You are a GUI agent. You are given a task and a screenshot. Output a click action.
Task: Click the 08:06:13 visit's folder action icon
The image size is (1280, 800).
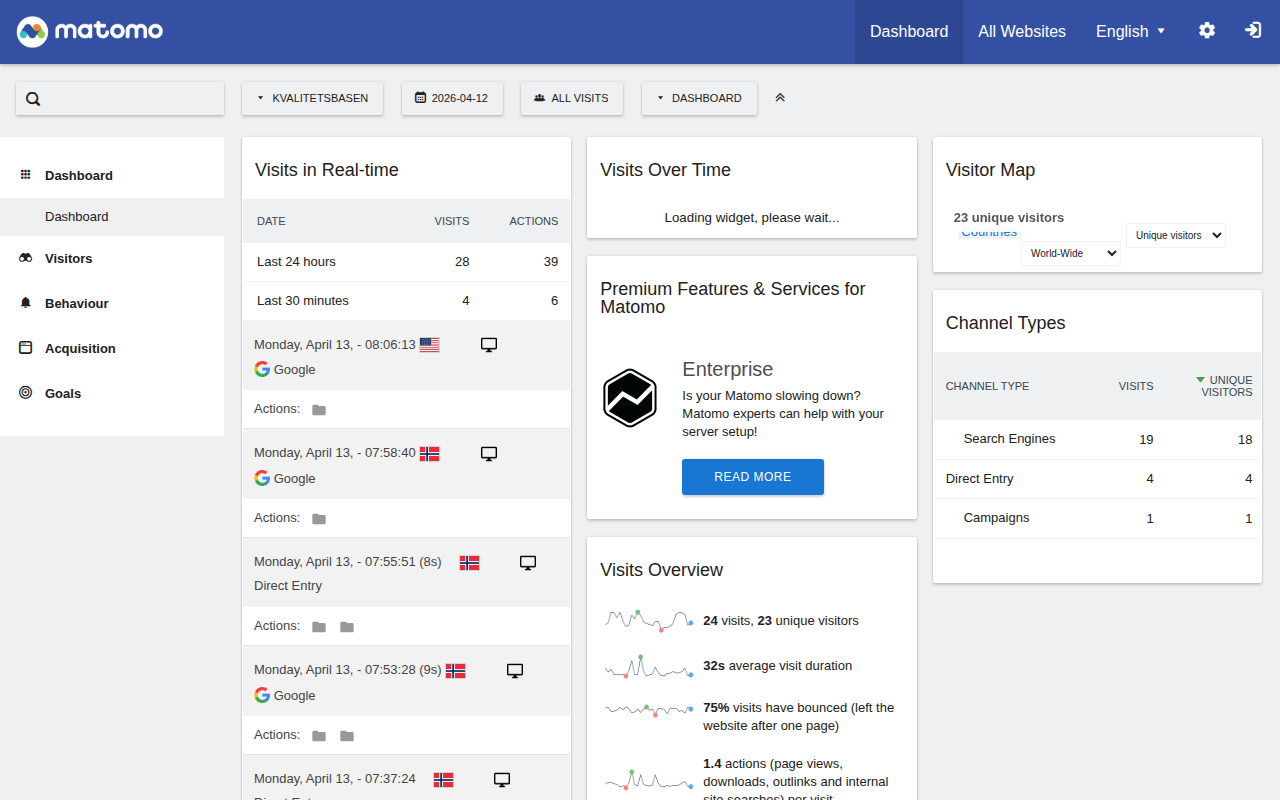319,410
